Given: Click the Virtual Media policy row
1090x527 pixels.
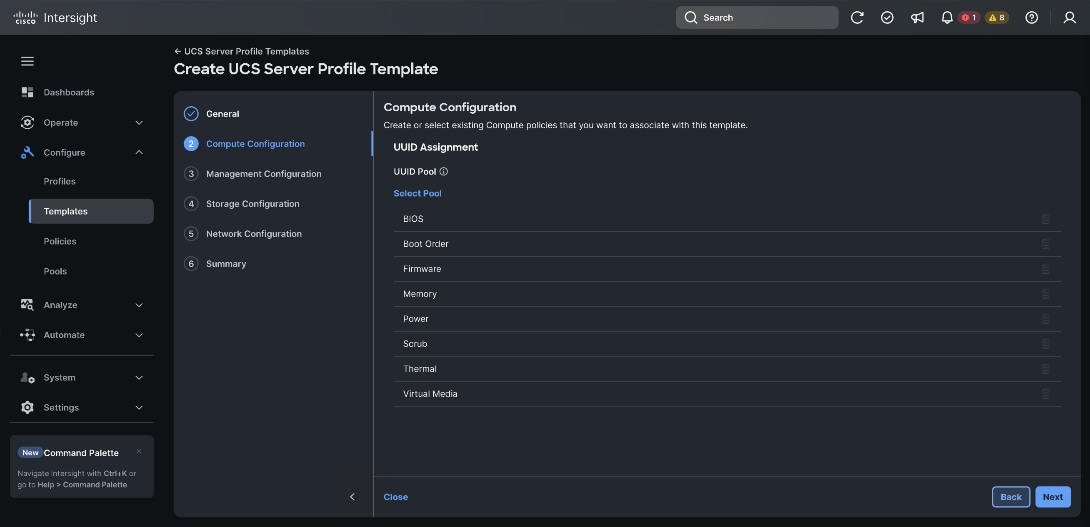Looking at the screenshot, I should click(x=727, y=394).
